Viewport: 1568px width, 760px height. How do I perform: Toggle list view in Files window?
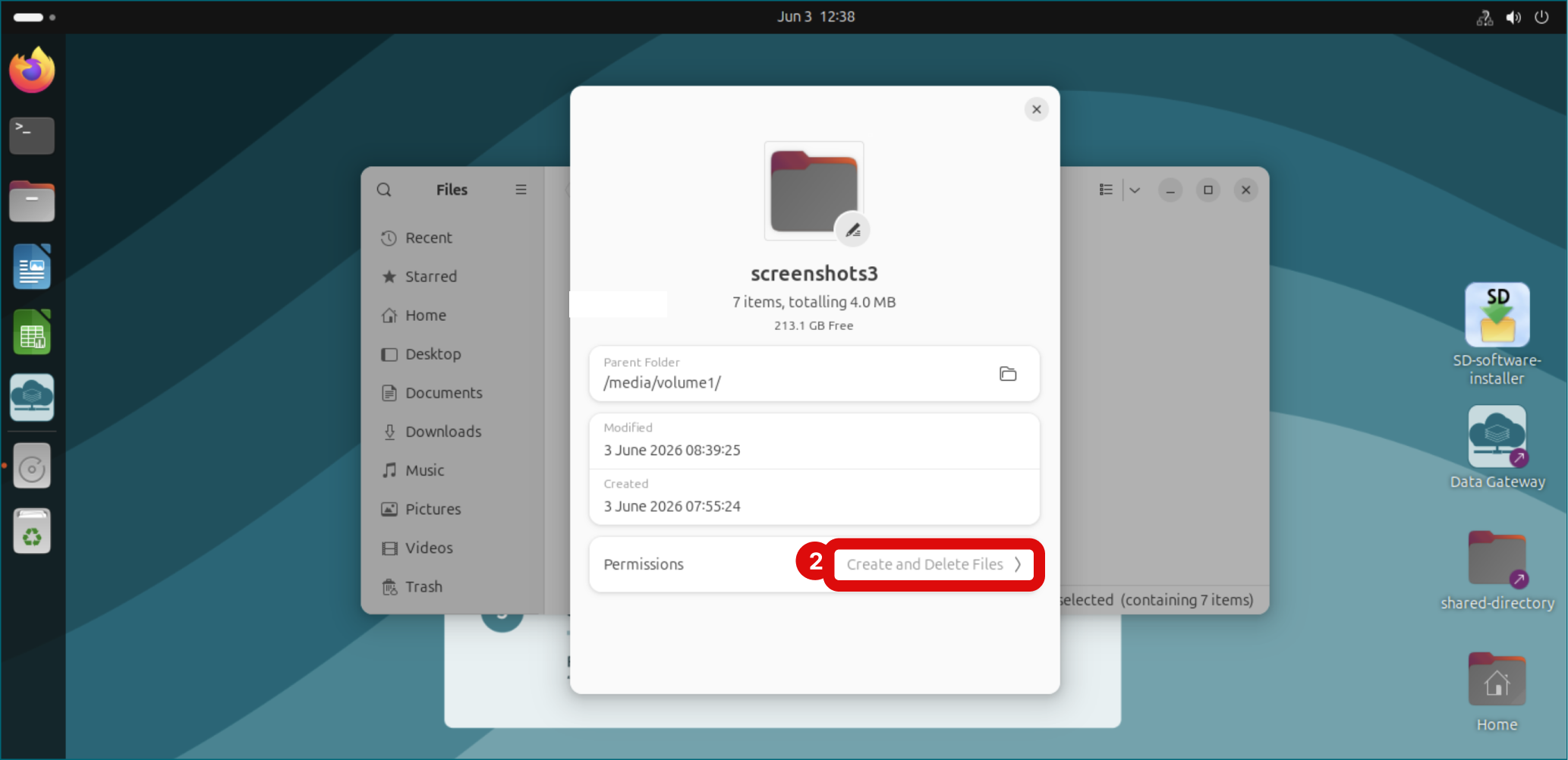click(x=1106, y=190)
